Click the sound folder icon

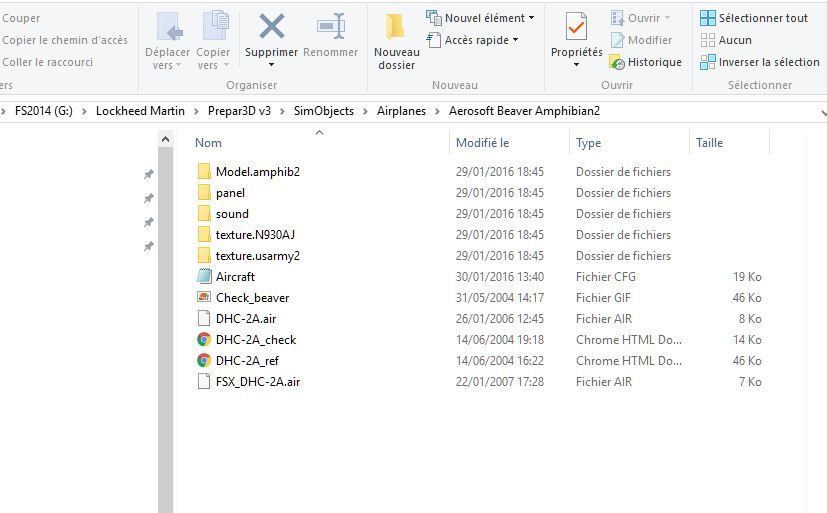coord(204,214)
